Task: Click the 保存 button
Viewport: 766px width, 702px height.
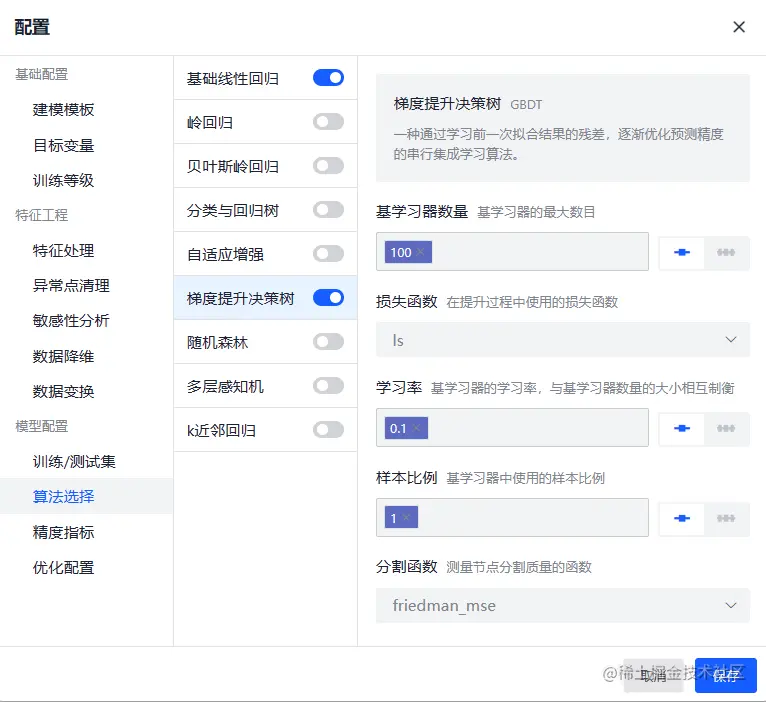Action: tap(725, 675)
